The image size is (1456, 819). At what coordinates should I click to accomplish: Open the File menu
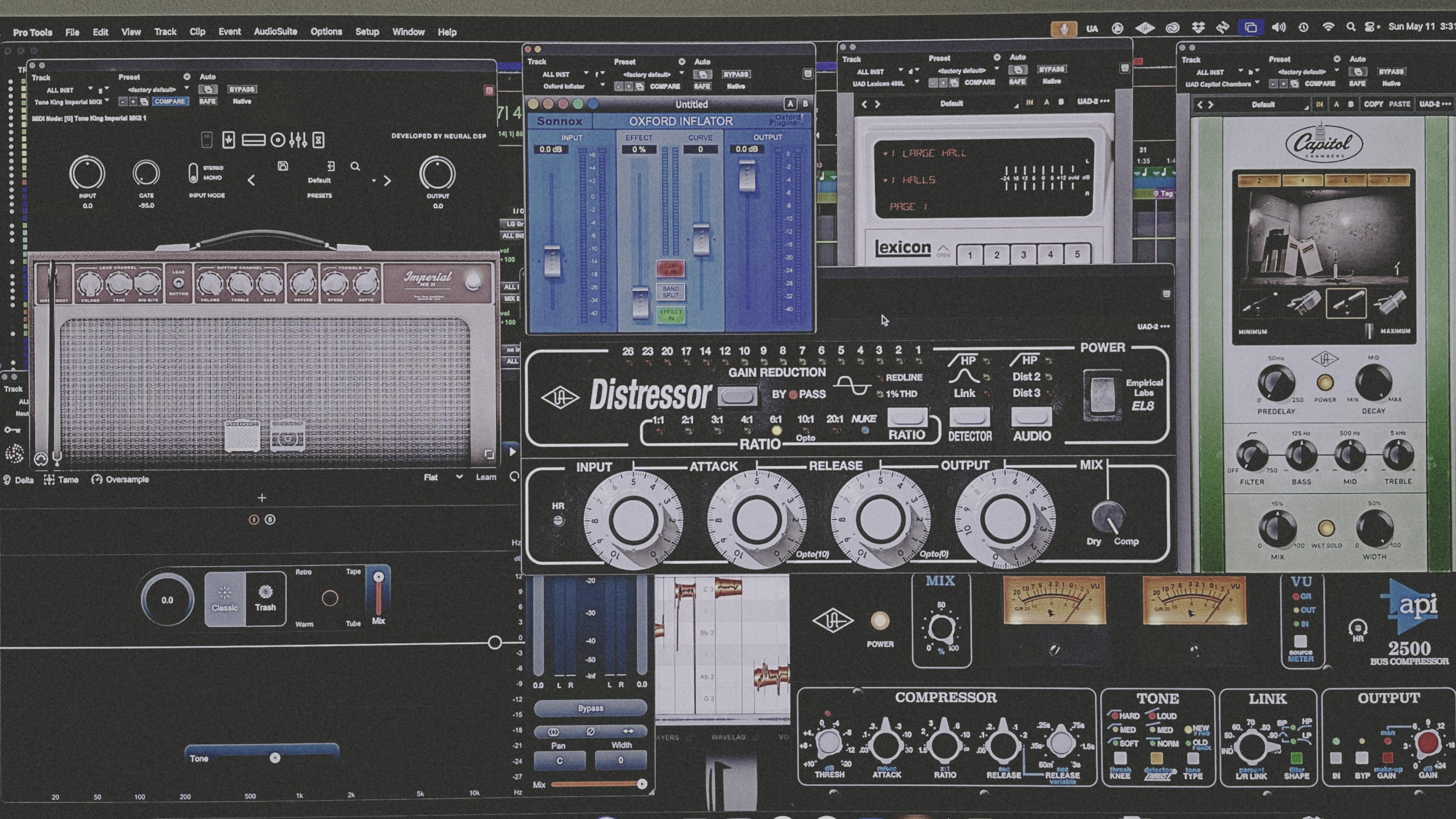pos(72,32)
